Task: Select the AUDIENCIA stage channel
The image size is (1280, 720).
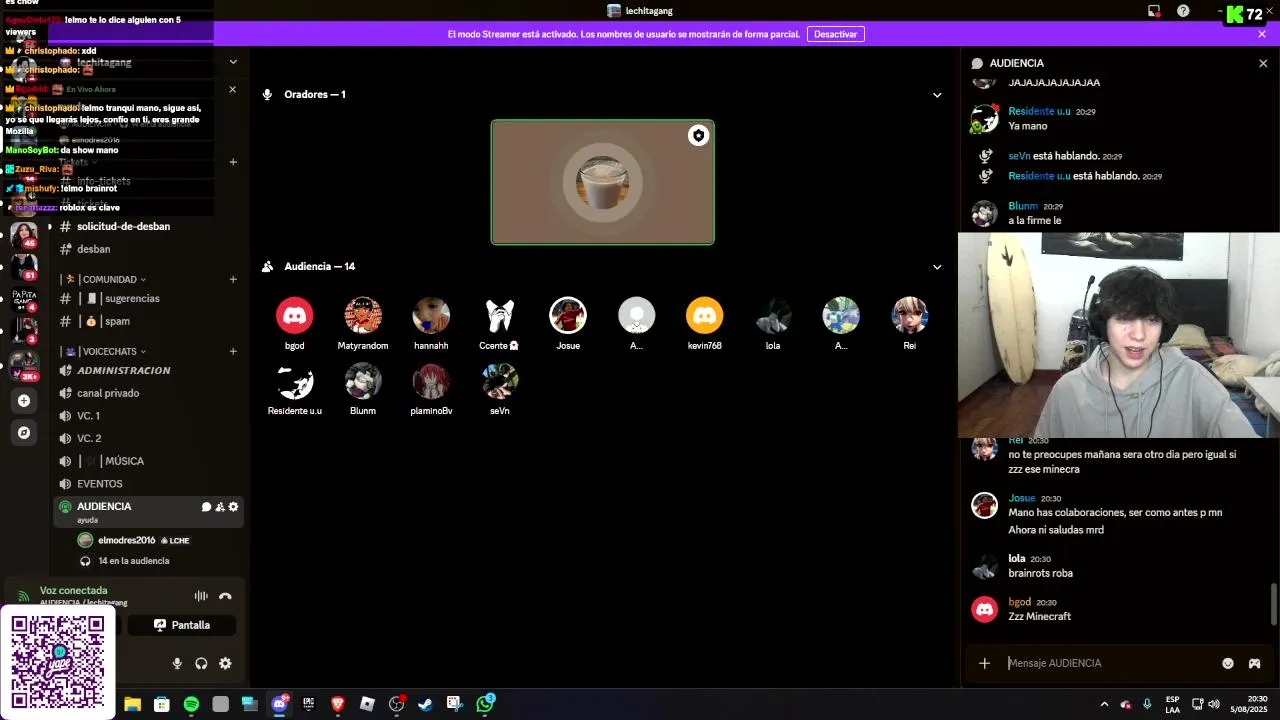Action: pos(148,512)
